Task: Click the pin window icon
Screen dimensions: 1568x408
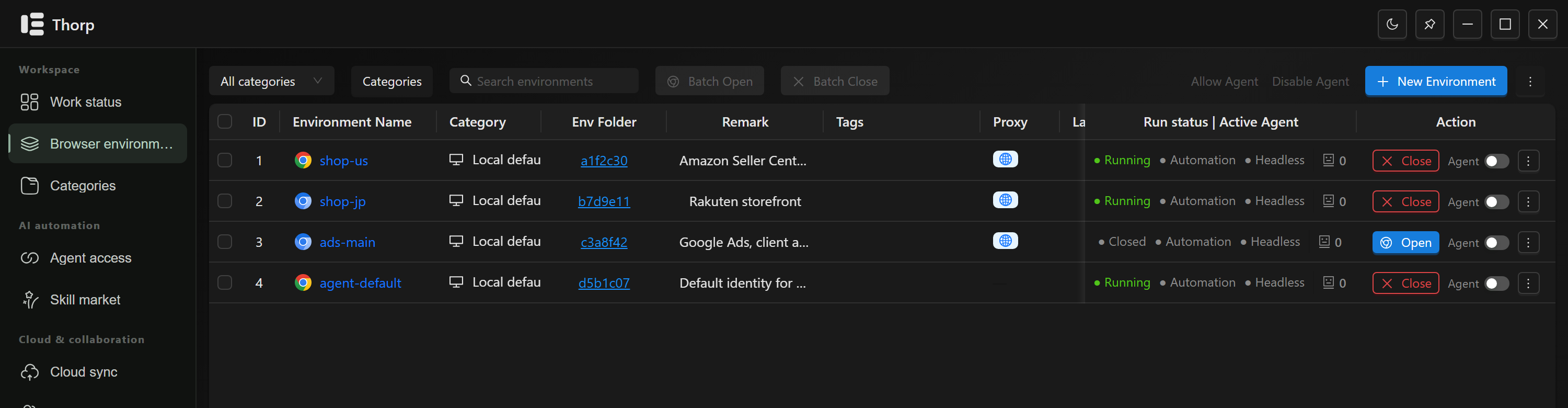Action: [1429, 25]
